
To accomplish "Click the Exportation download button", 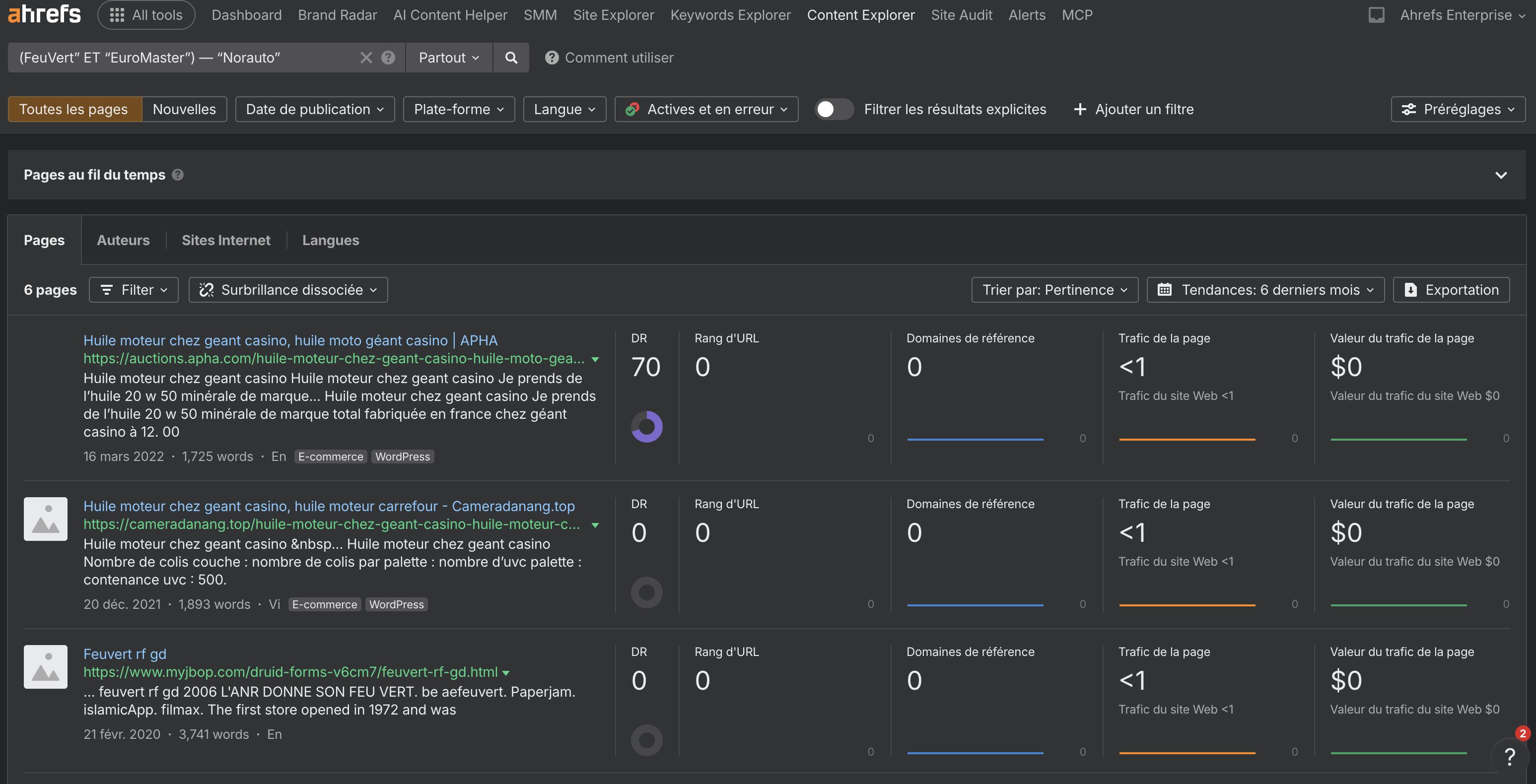I will pos(1451,290).
